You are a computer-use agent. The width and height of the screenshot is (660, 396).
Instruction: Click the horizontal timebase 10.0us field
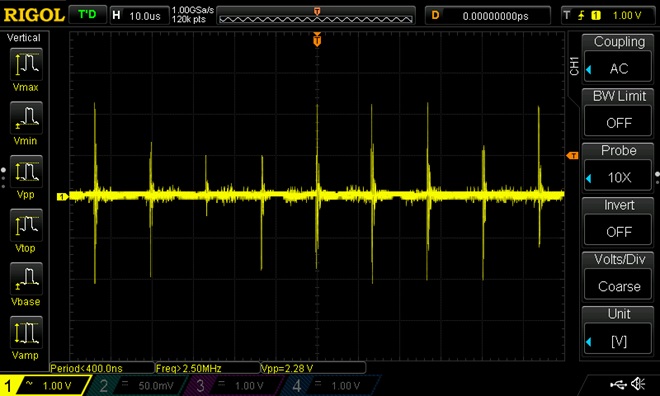coord(139,16)
